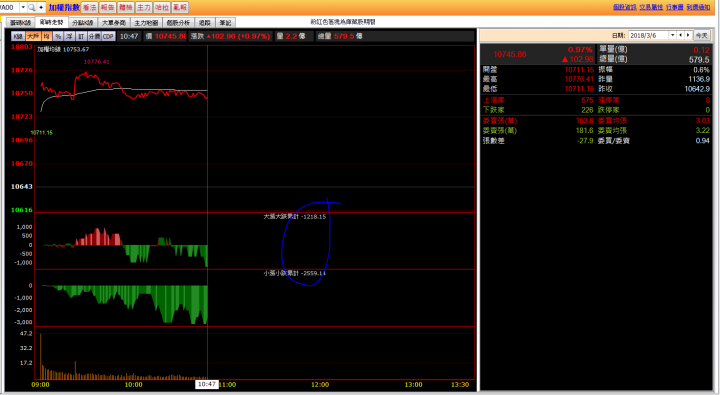Toggle the 大戶 indicator button

[x=33, y=36]
